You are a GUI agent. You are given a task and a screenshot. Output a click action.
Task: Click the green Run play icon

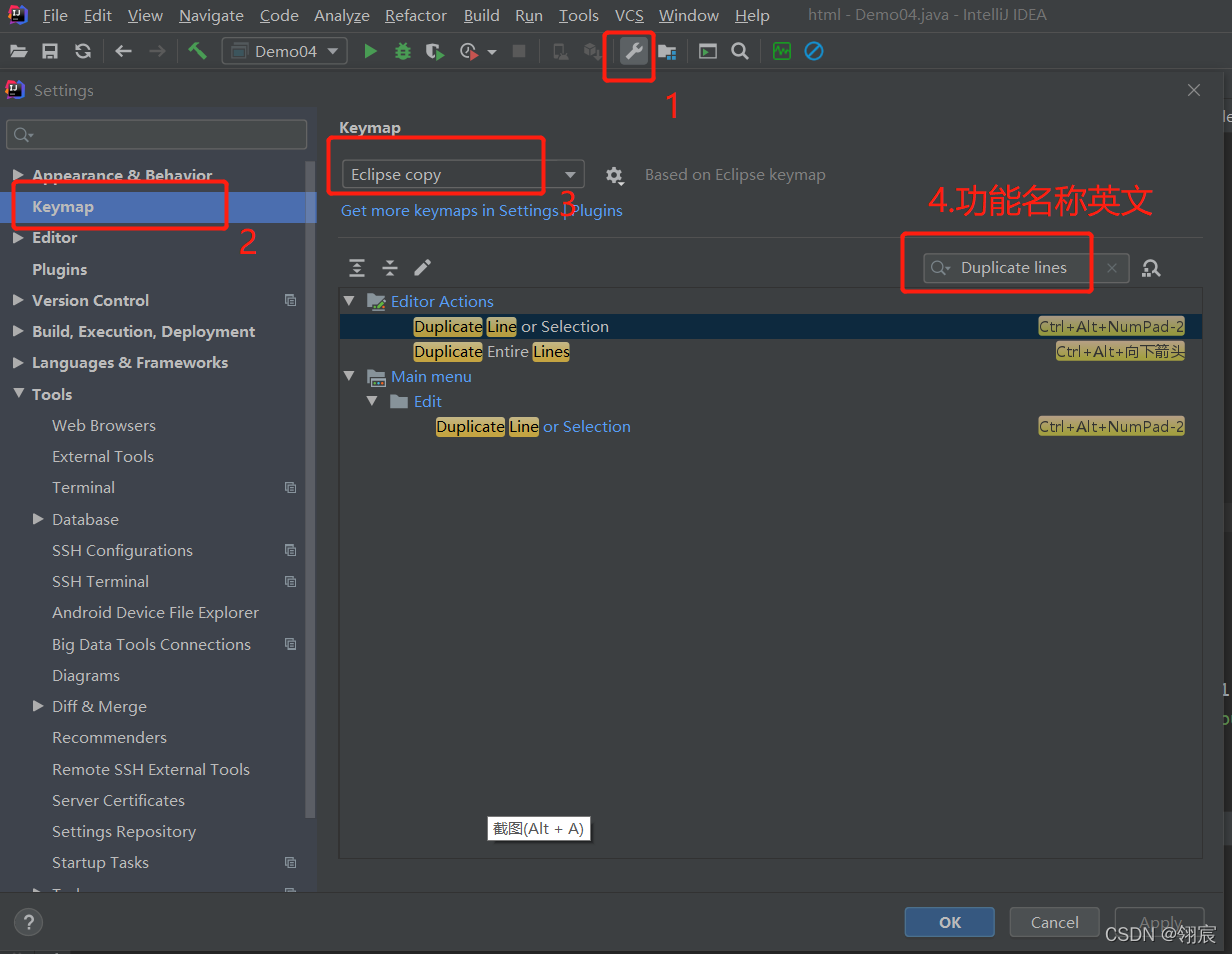371,51
